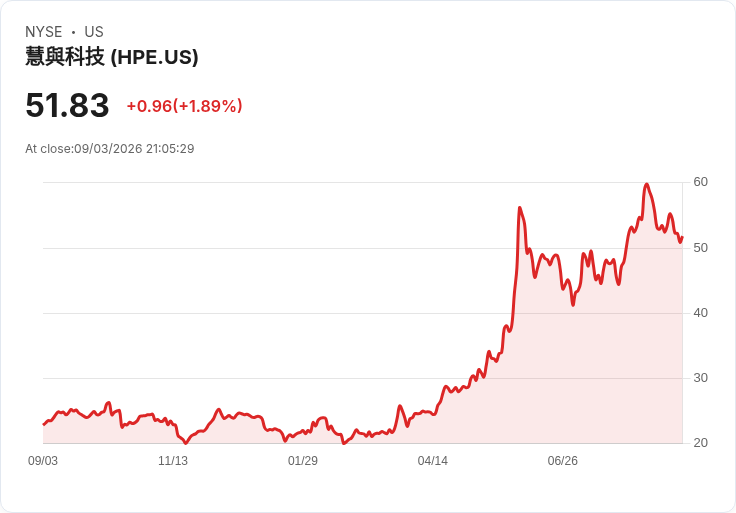The image size is (736, 513).
Task: Click the 09/03 date label on x-axis
Action: coord(43,461)
